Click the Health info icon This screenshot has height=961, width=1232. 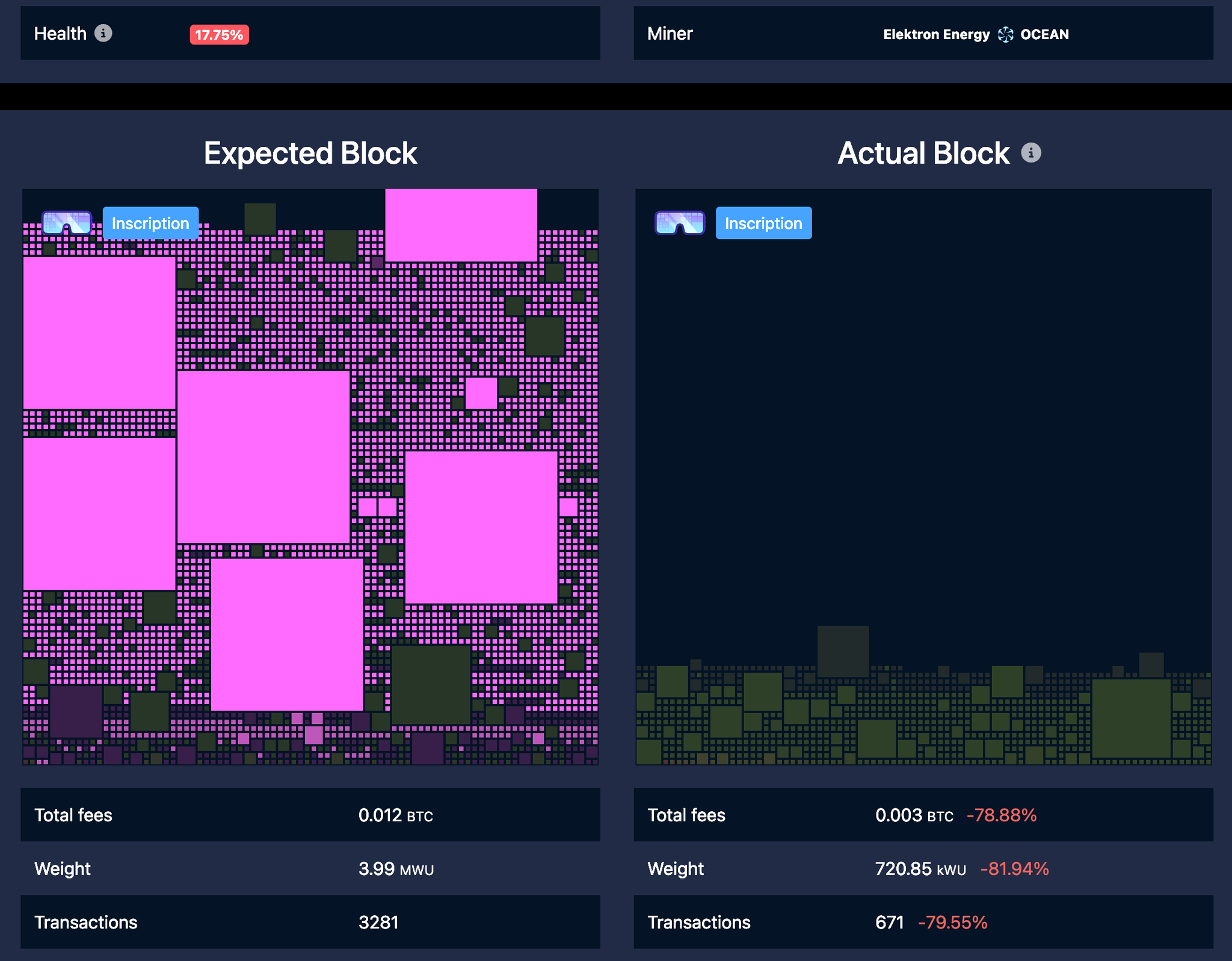tap(103, 33)
